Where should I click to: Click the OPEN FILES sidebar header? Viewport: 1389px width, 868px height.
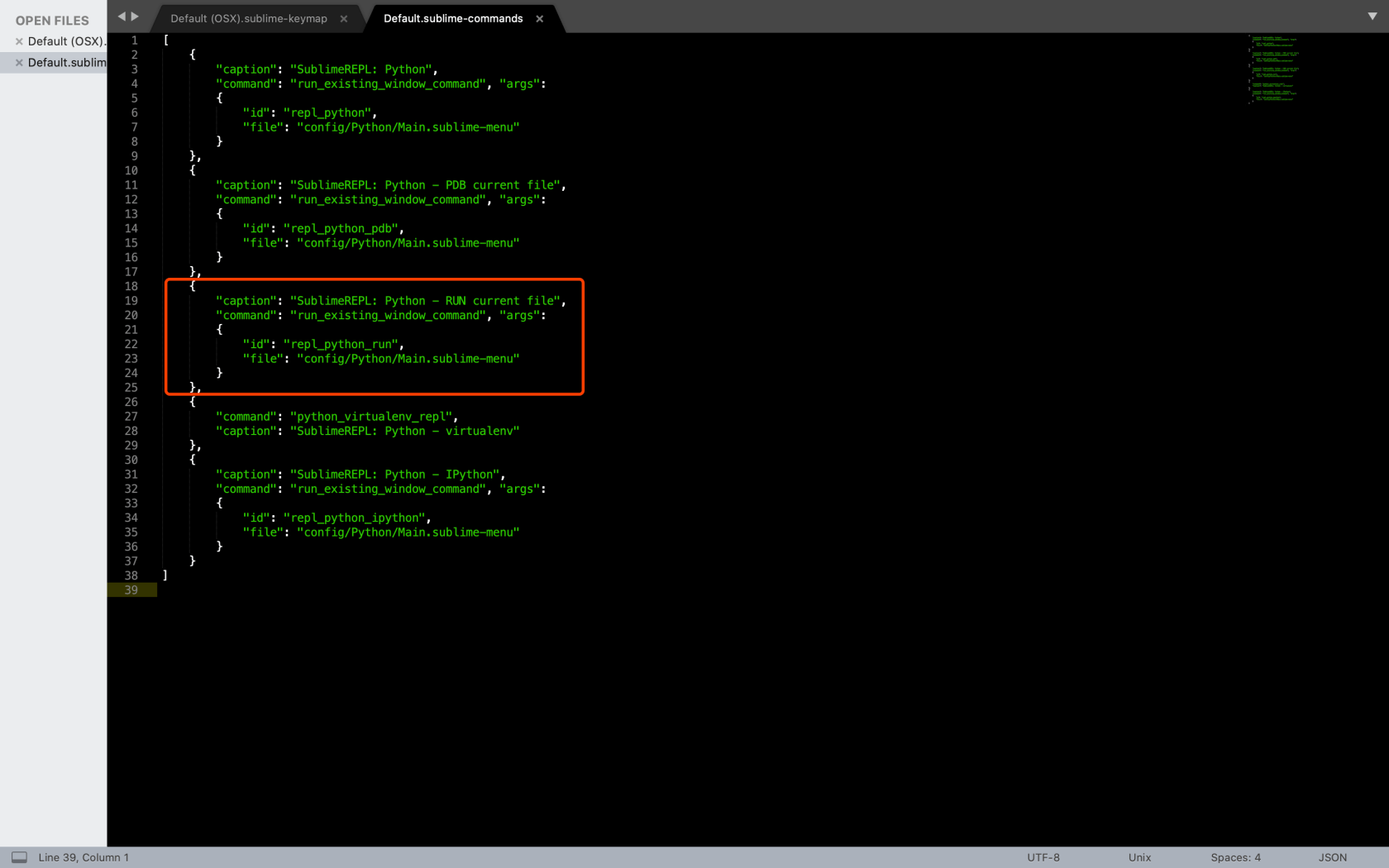coord(52,21)
